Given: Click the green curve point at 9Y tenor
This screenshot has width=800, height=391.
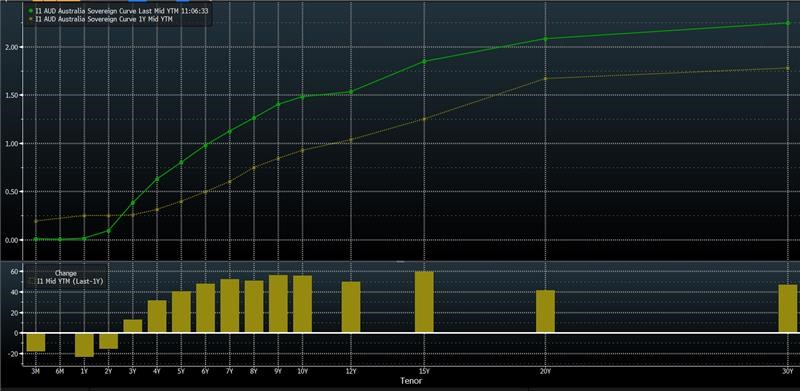Looking at the screenshot, I should [278, 104].
